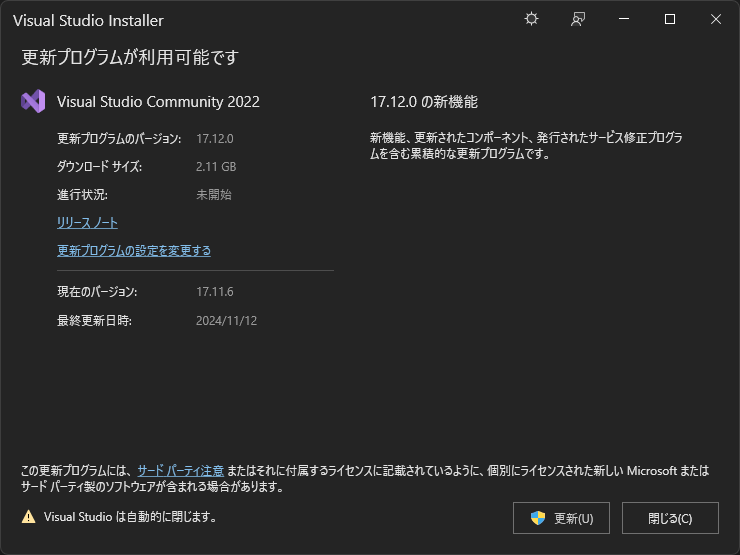
Task: Click the Visual Studio は自動的に閉じます warning text
Action: pyautogui.click(x=130, y=517)
